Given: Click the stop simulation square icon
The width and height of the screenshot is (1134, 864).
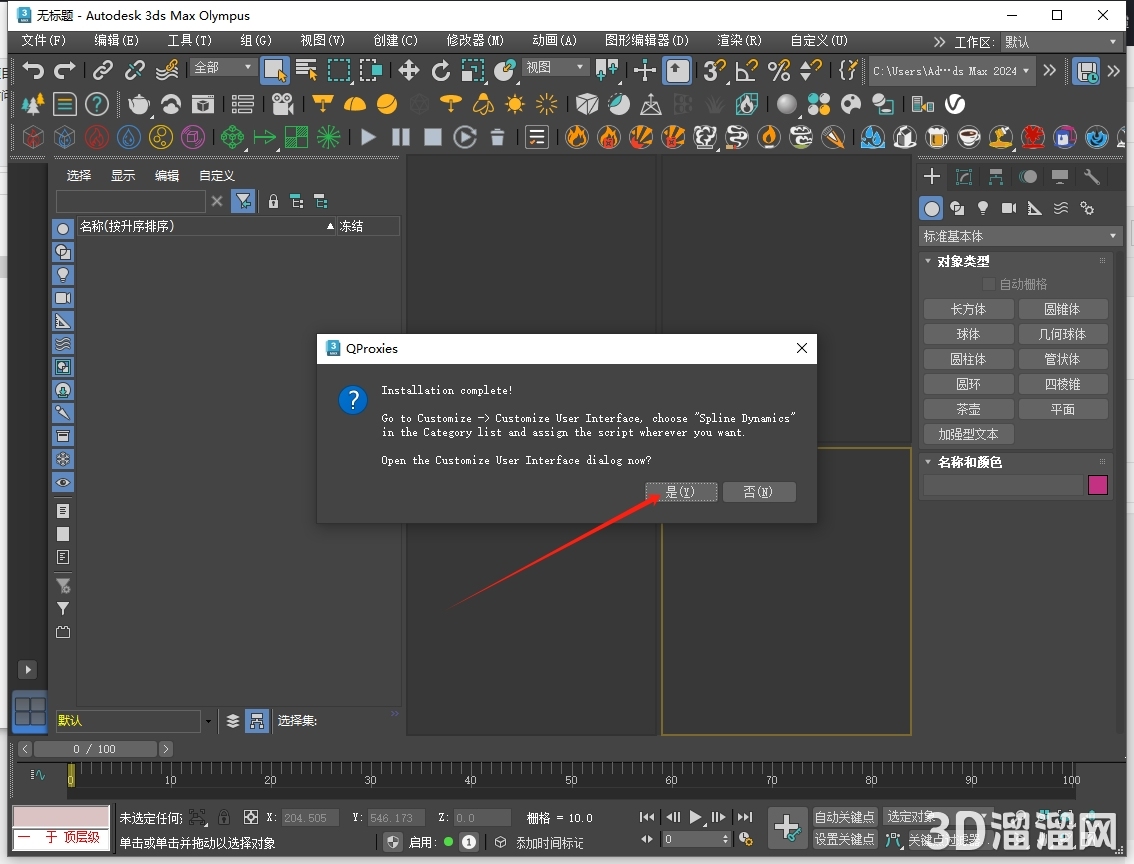Looking at the screenshot, I should pyautogui.click(x=432, y=137).
